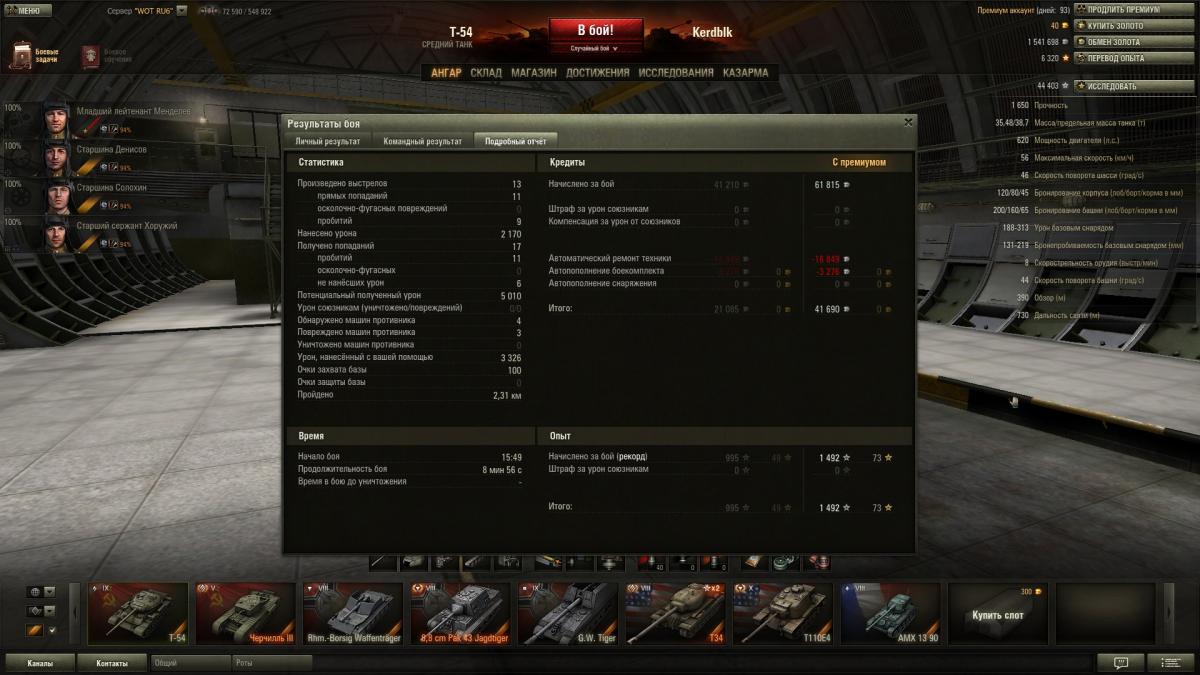
Task: Open the Общий chat channel tab
Action: coord(190,663)
